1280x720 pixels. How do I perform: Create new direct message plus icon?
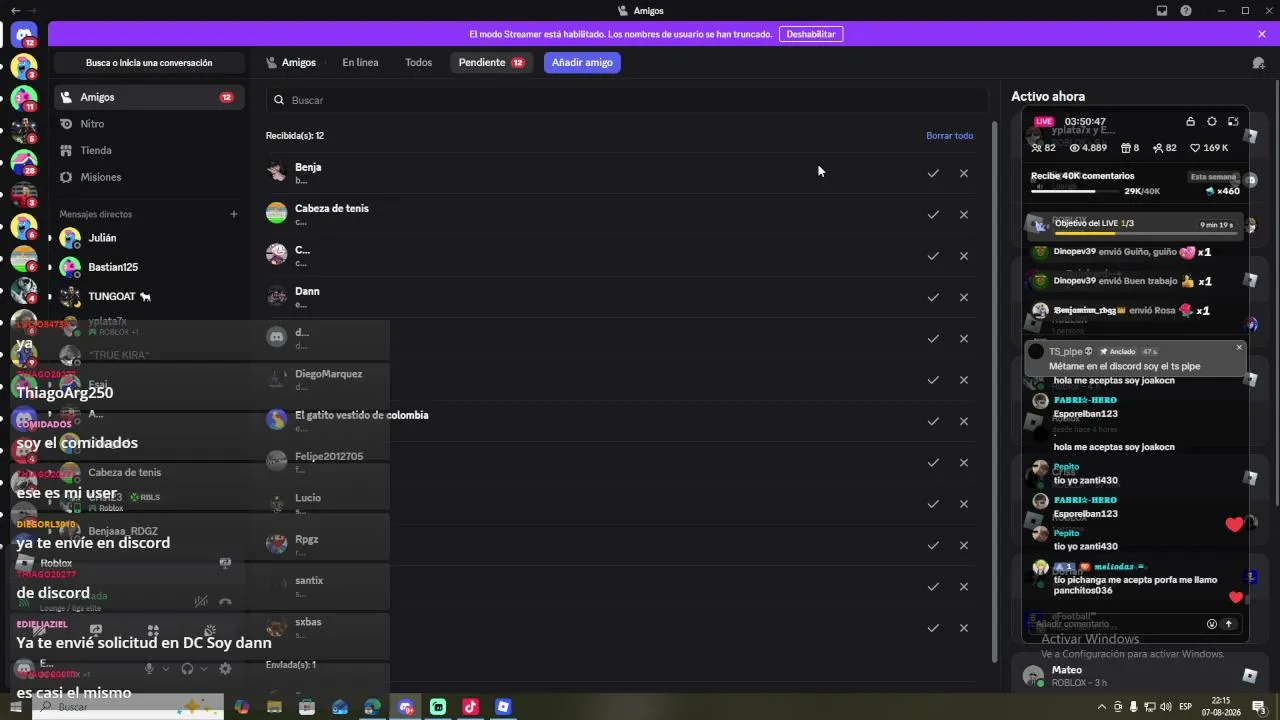(x=234, y=214)
